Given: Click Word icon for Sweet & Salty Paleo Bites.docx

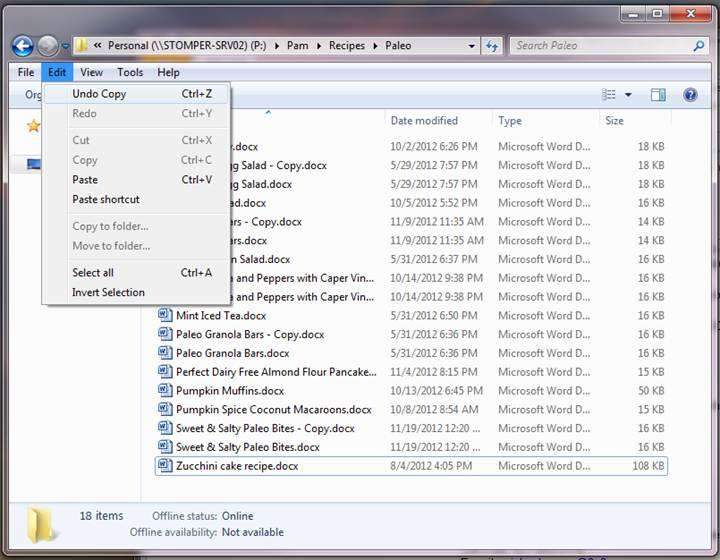Looking at the screenshot, I should point(165,447).
